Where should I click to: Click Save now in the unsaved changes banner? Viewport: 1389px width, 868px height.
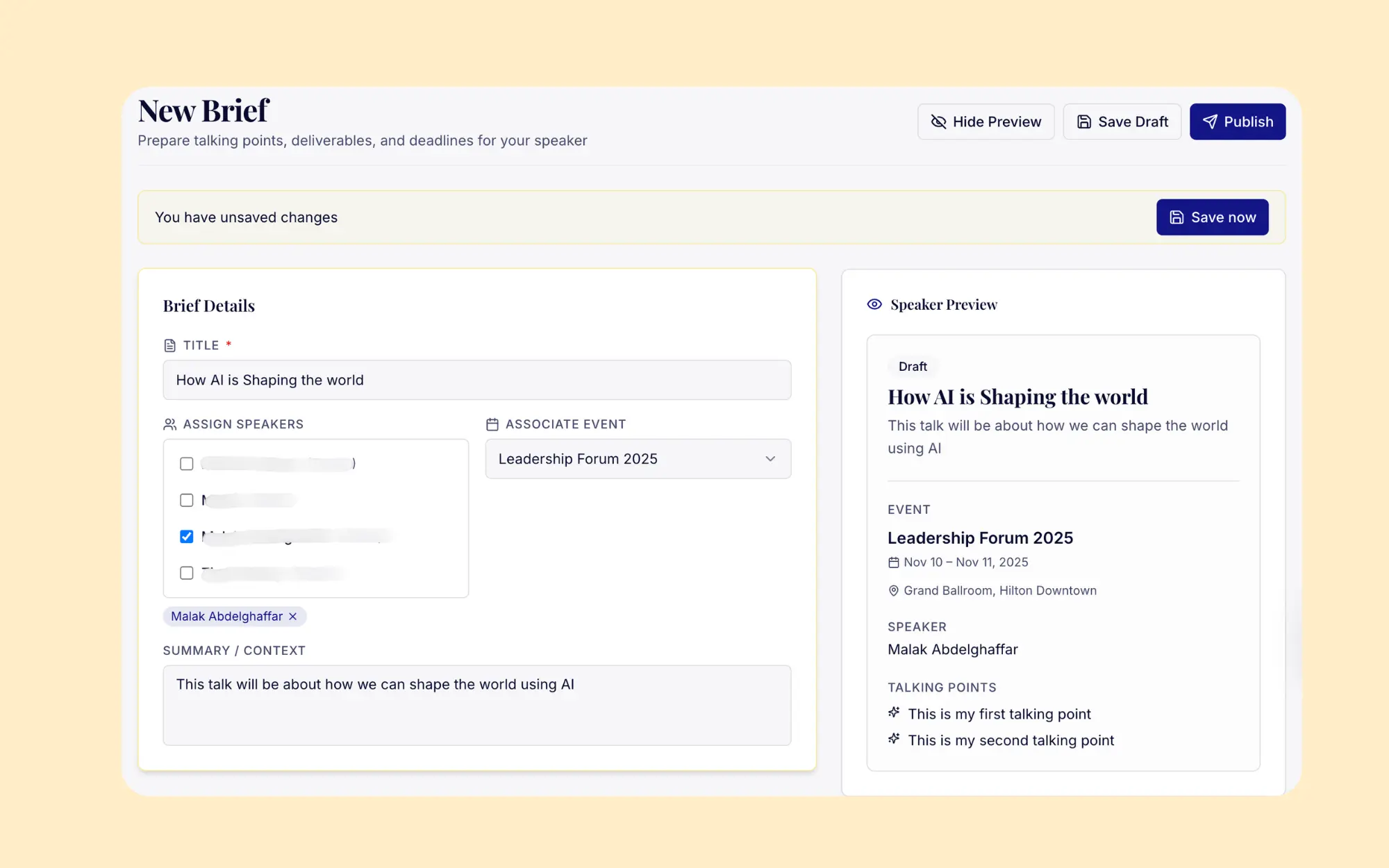pyautogui.click(x=1212, y=217)
